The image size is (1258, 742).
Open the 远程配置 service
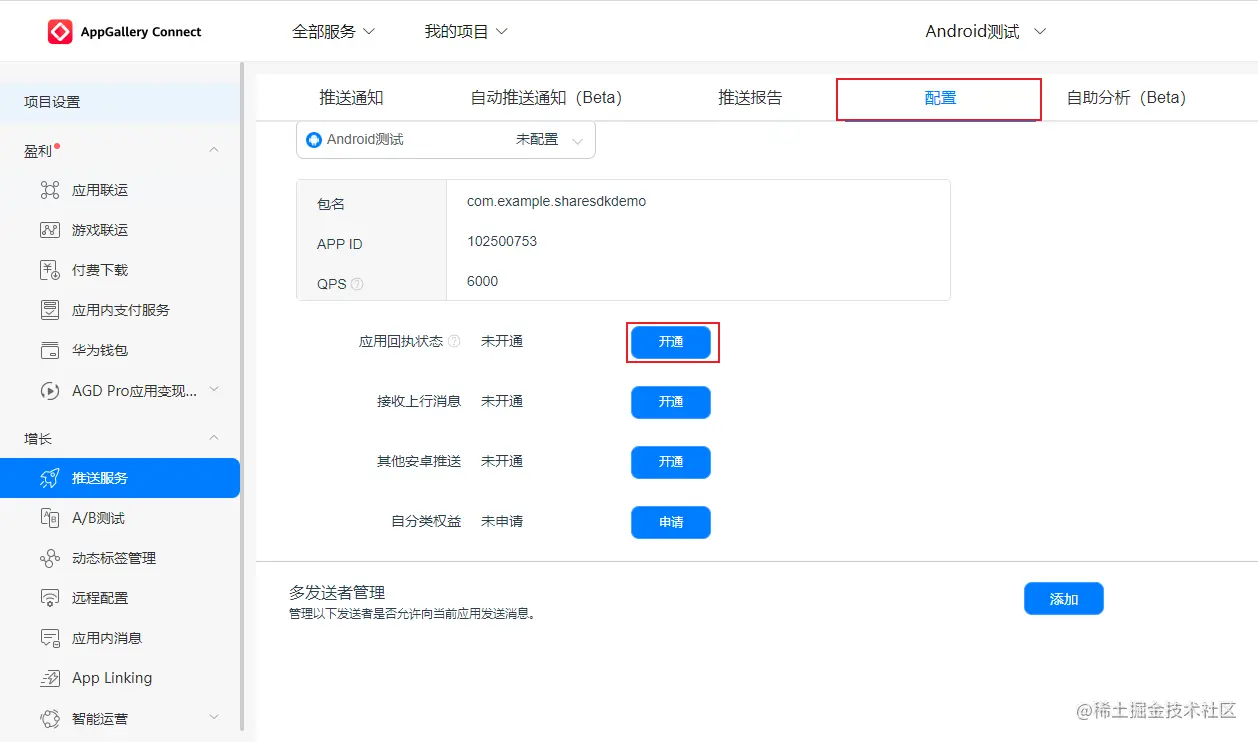point(98,598)
